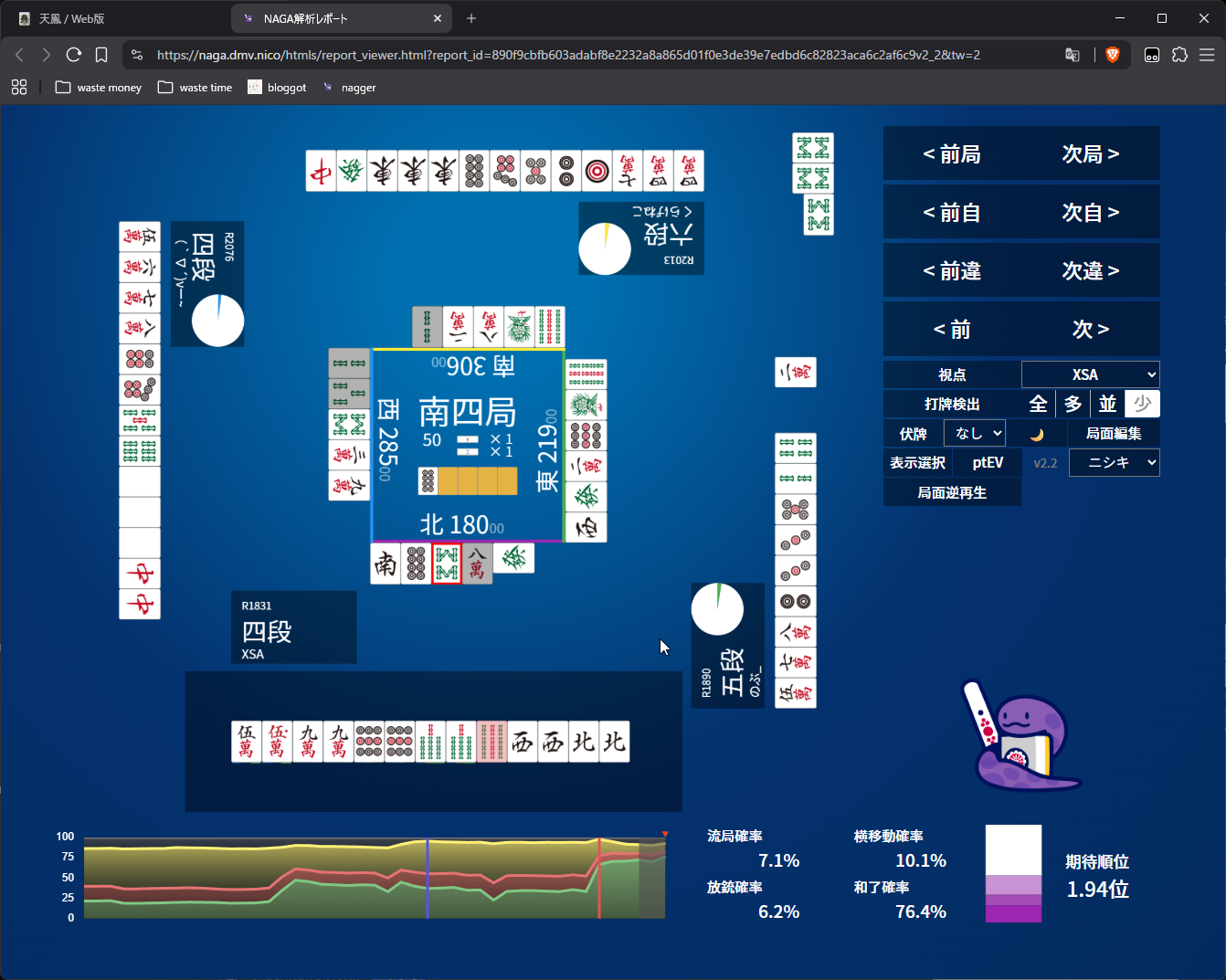Open the extensions puzzle-piece icon
Screen dimensions: 1226x980
click(x=1179, y=55)
